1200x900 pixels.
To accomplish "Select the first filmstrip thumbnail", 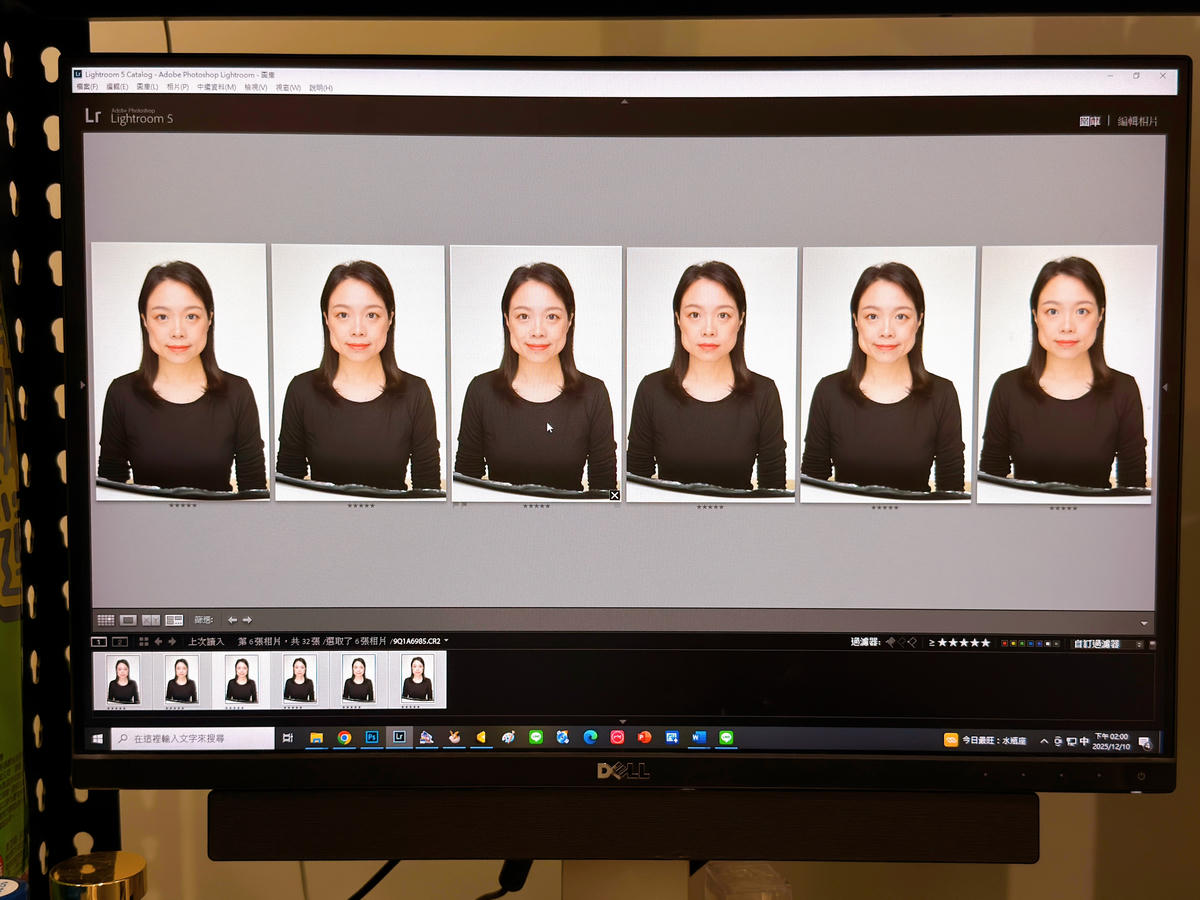I will point(123,680).
